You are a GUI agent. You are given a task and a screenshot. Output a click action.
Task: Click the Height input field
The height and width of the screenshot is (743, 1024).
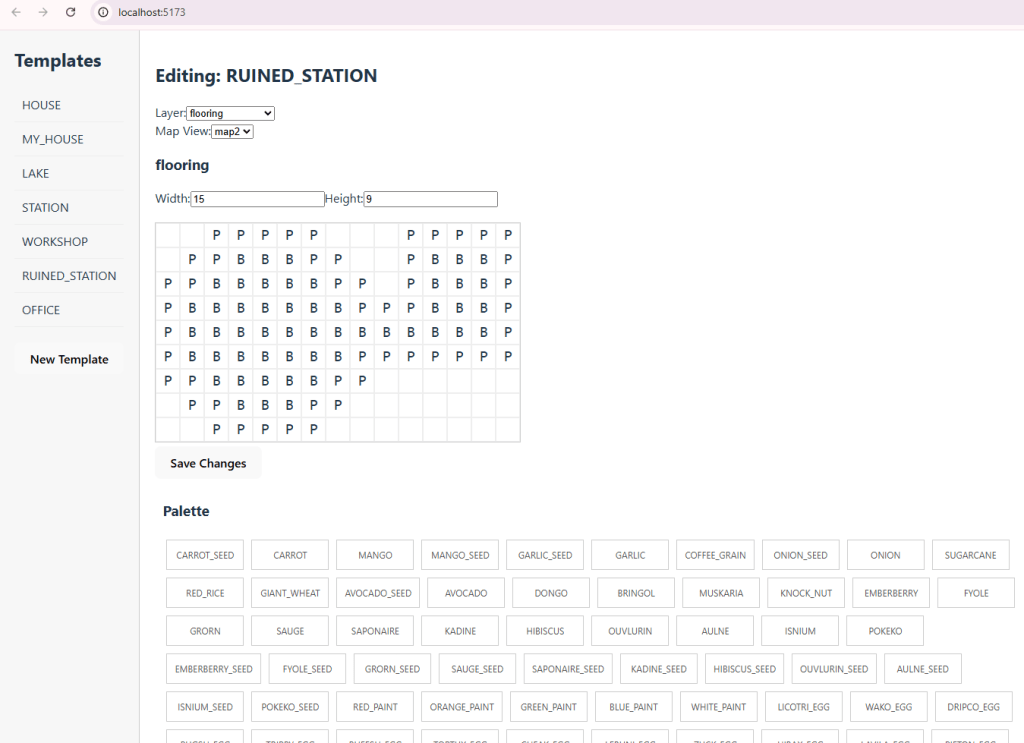click(430, 199)
